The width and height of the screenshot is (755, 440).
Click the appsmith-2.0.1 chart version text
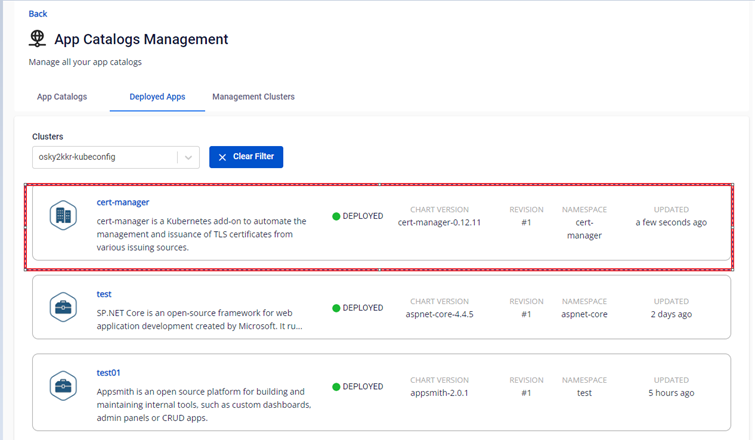439,393
